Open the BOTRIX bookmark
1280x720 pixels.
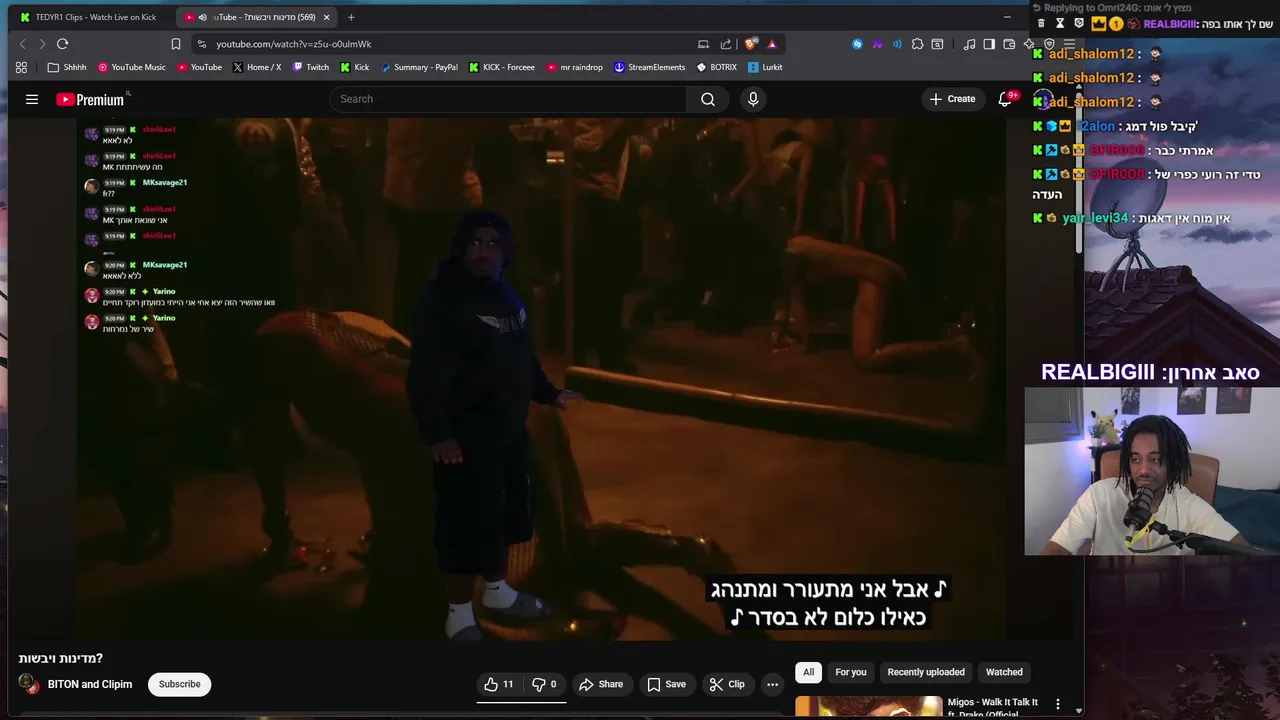pyautogui.click(x=716, y=67)
